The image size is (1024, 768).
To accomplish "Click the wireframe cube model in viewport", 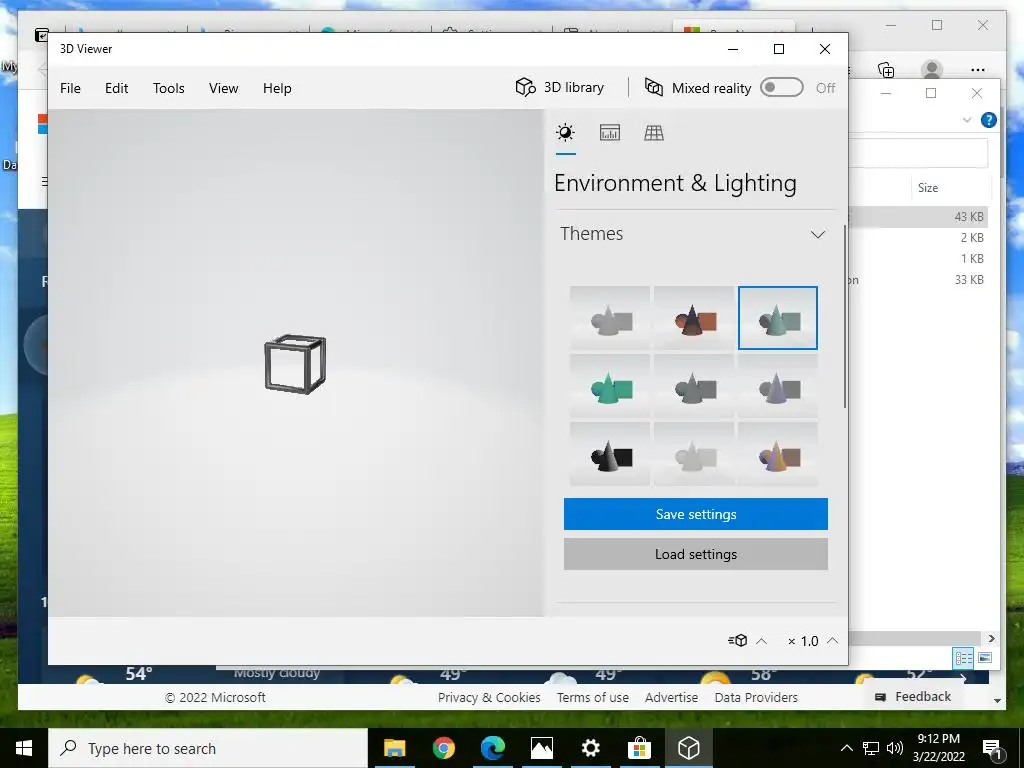I will [295, 364].
